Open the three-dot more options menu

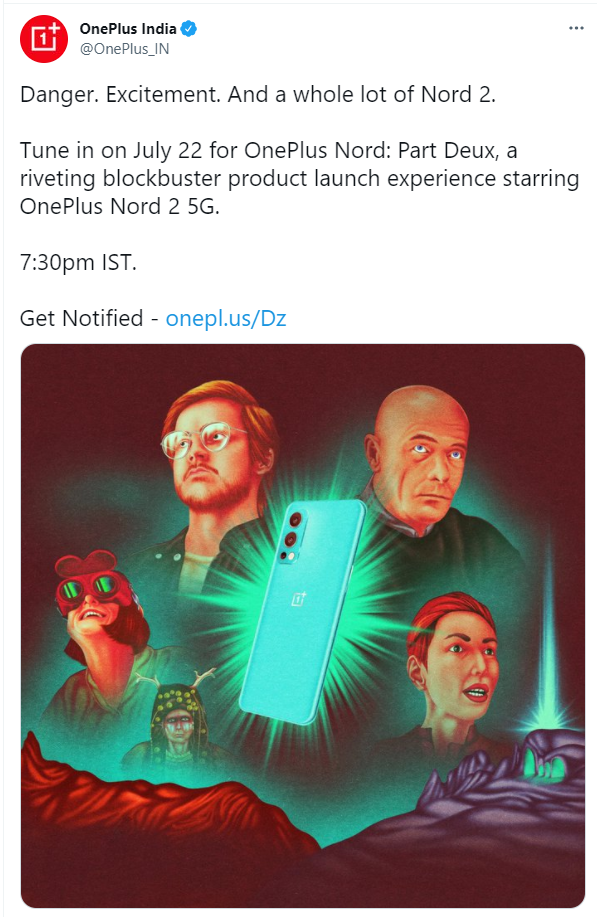pos(576,28)
